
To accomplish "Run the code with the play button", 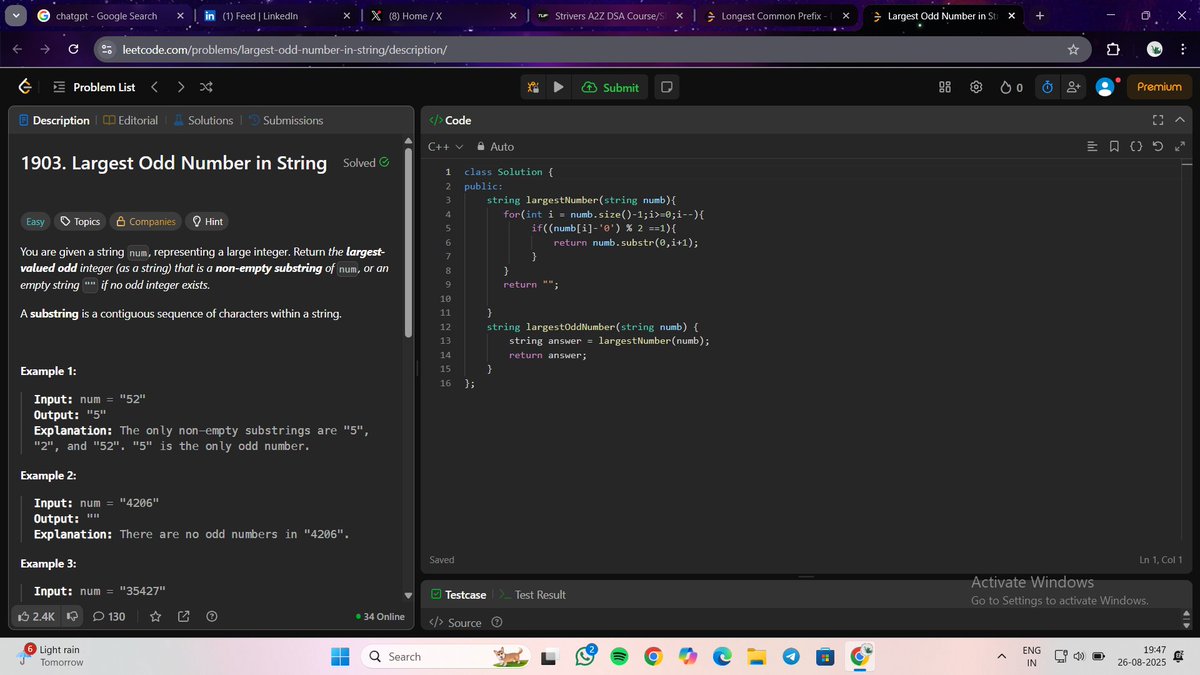I will pyautogui.click(x=558, y=87).
